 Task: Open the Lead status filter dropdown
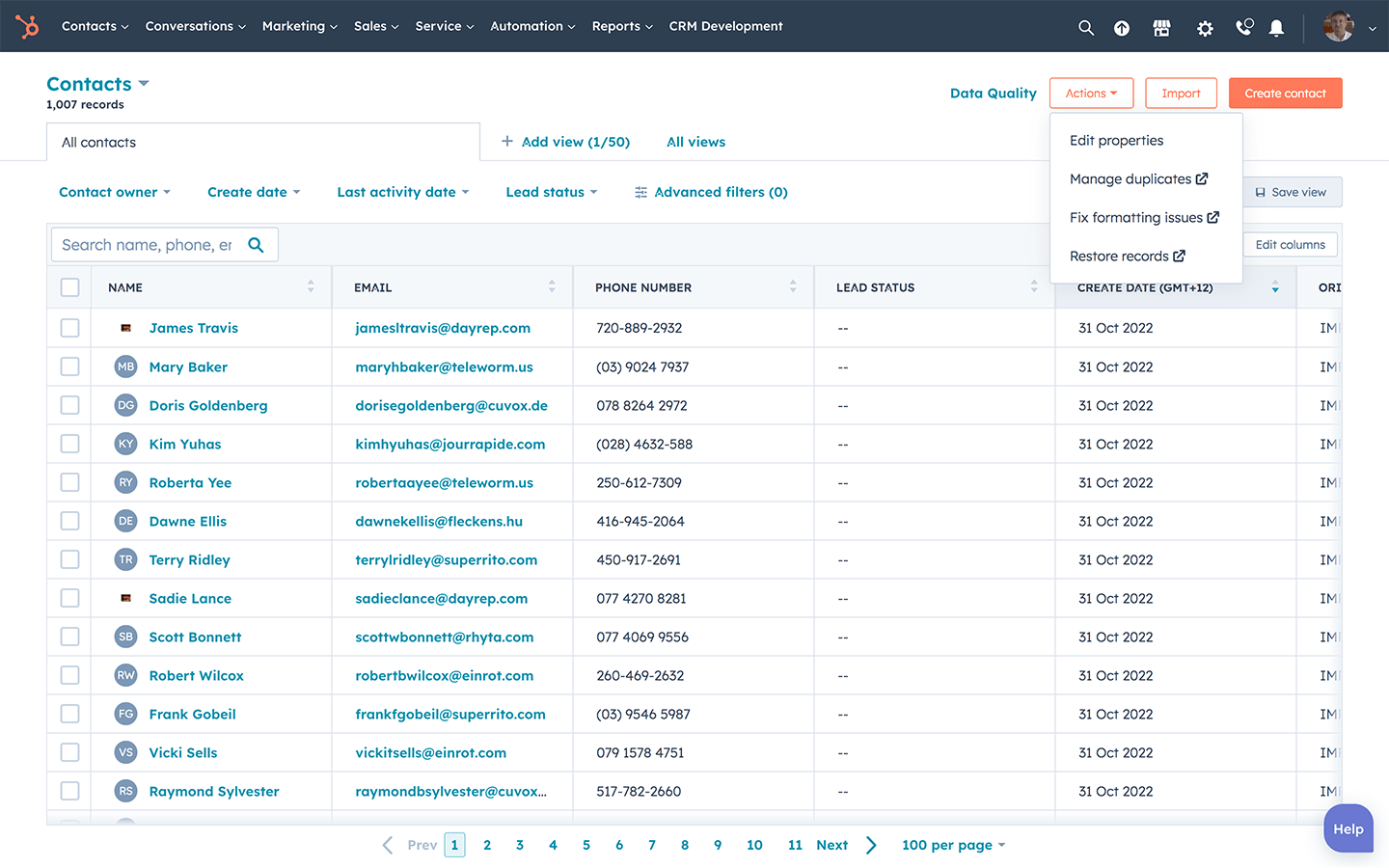pyautogui.click(x=552, y=192)
